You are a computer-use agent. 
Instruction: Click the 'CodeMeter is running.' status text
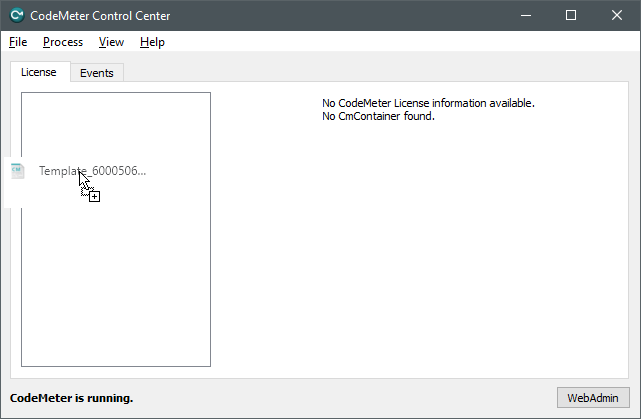click(72, 398)
